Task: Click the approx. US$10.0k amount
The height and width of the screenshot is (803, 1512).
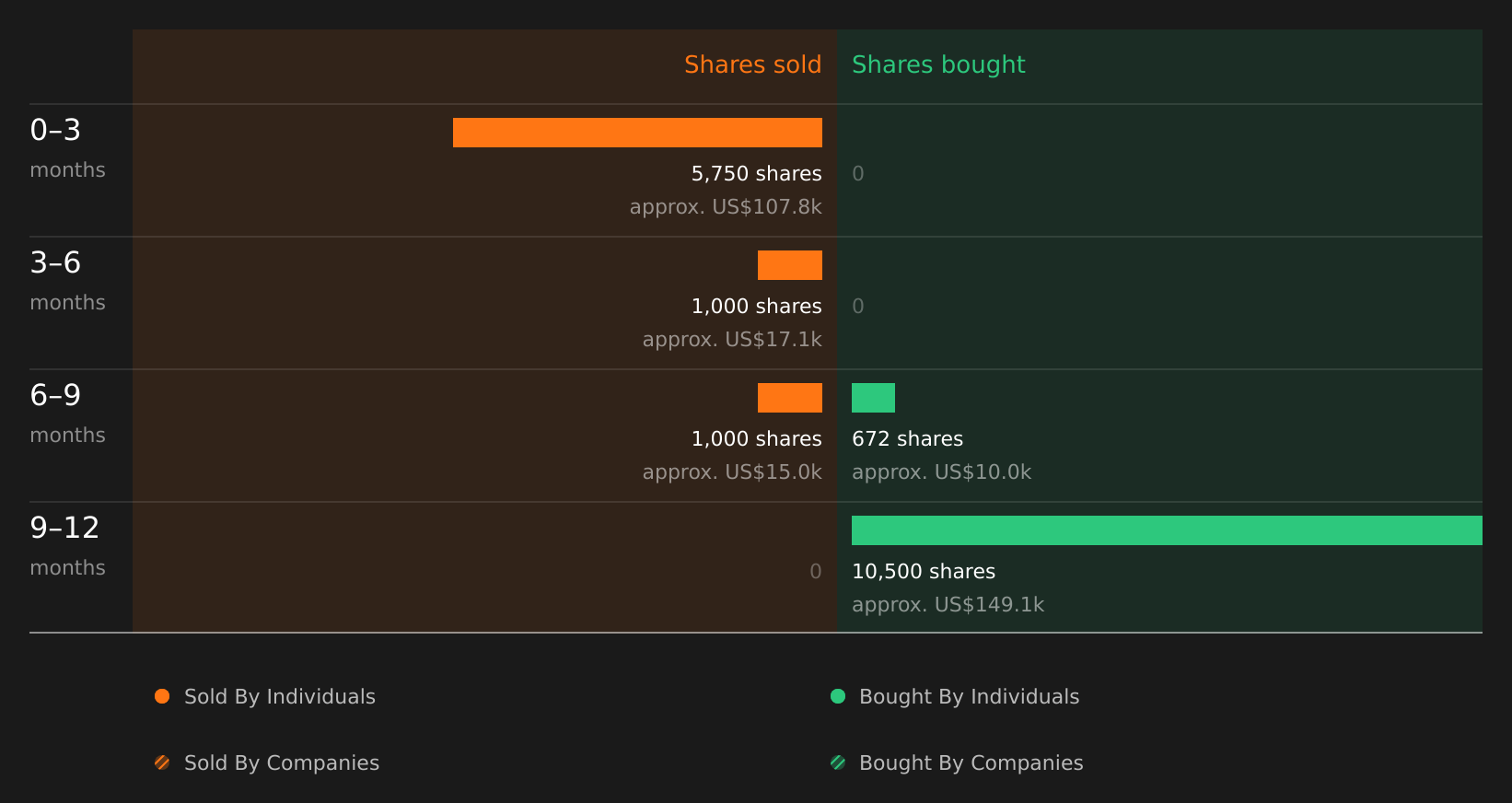Action: coord(941,472)
